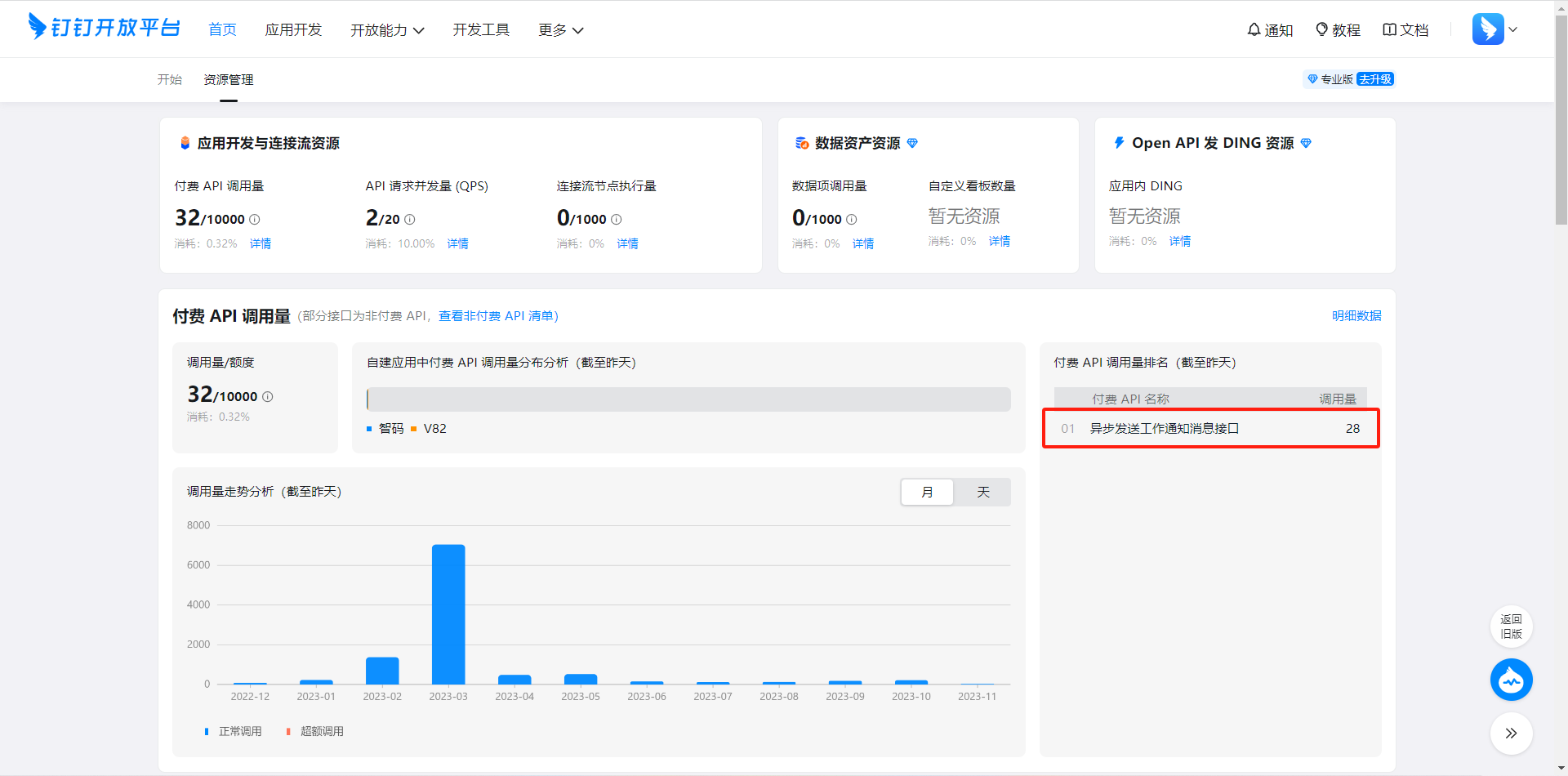Open the notification bell icon
1568x776 pixels.
point(1254,29)
